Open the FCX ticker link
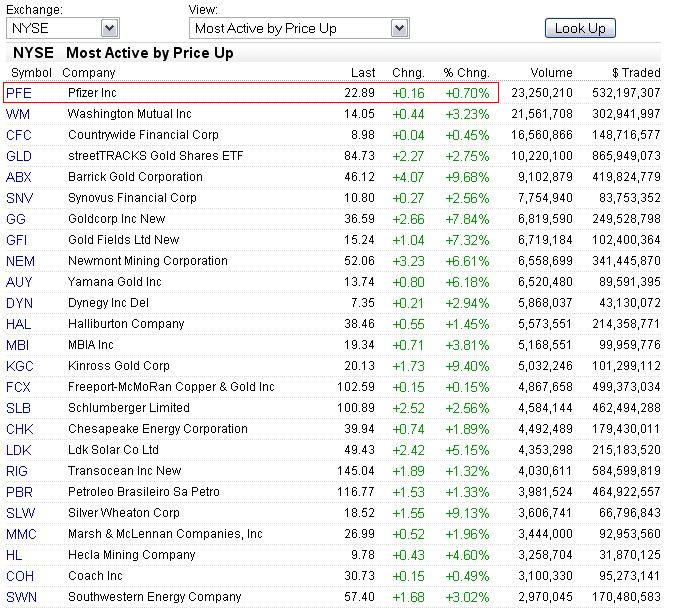The height and width of the screenshot is (612, 673). click(19, 387)
